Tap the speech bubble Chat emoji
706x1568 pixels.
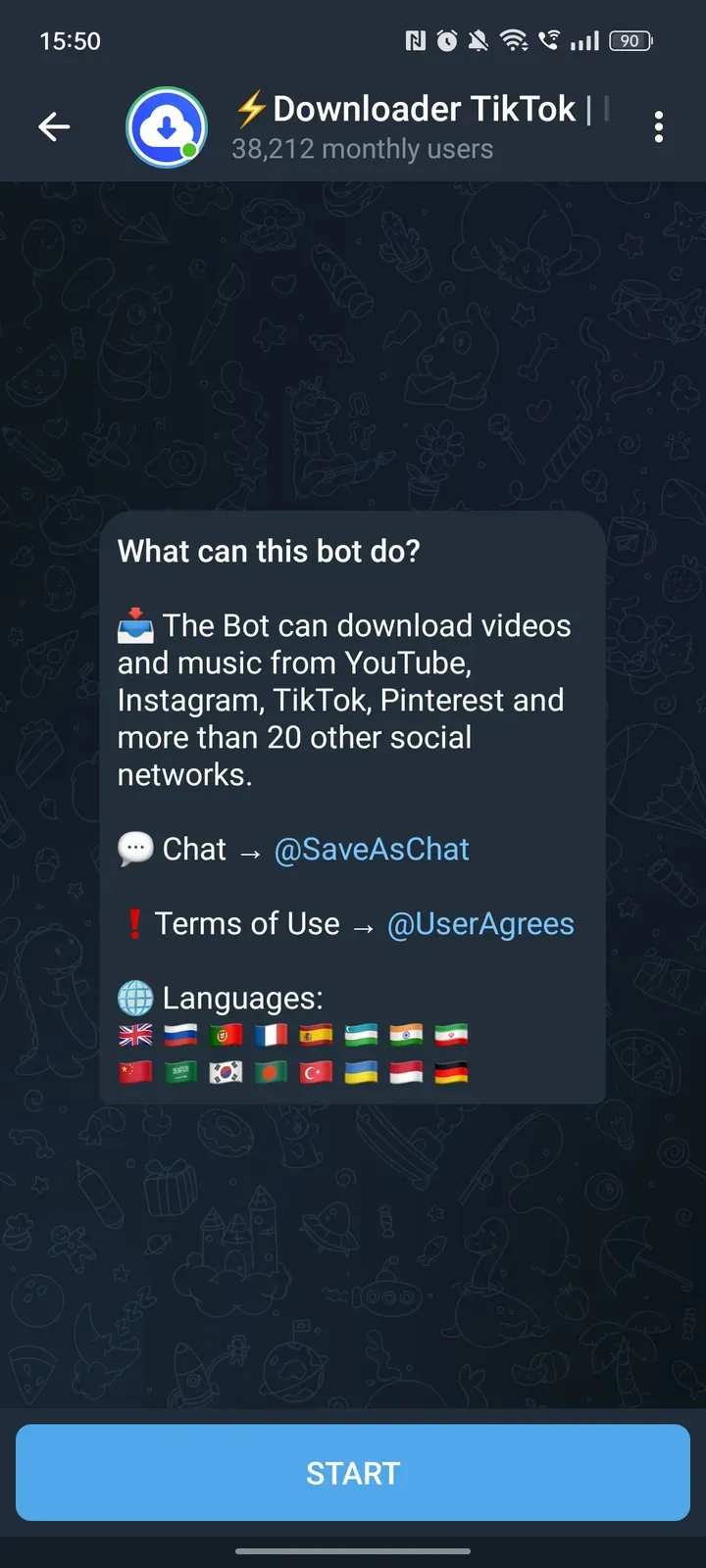[x=135, y=849]
